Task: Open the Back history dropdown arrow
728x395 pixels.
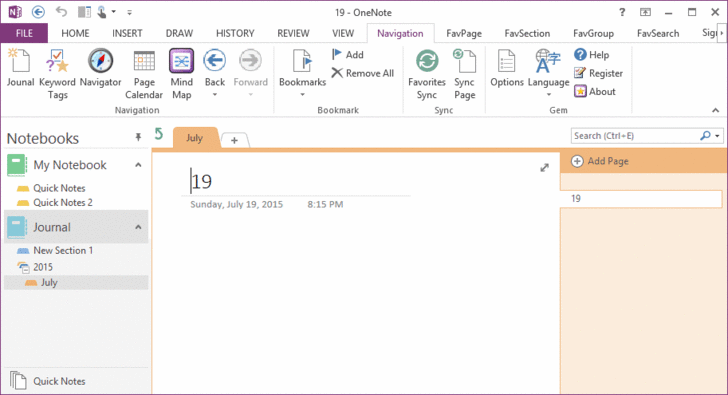Action: pos(214,95)
